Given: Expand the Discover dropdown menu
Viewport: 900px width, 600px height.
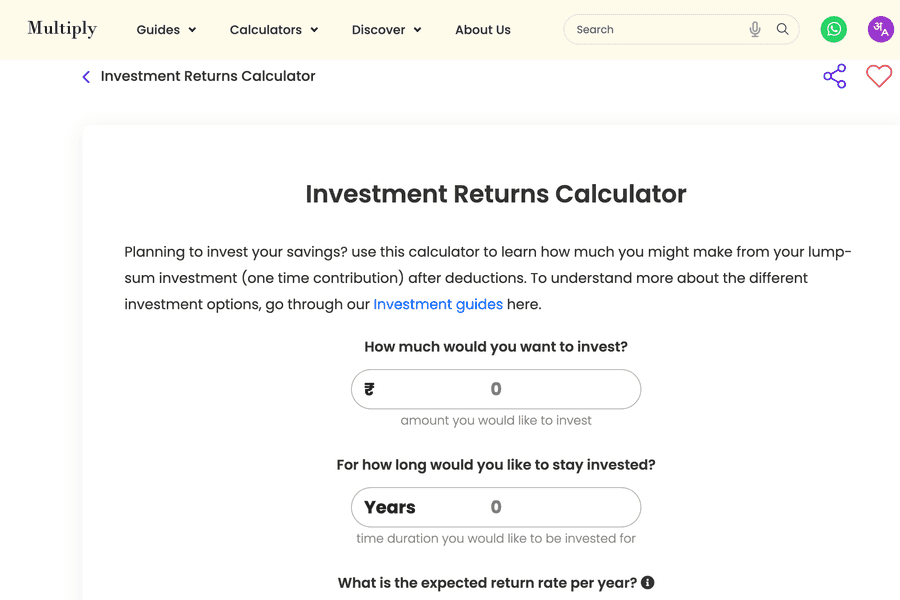Looking at the screenshot, I should 386,30.
